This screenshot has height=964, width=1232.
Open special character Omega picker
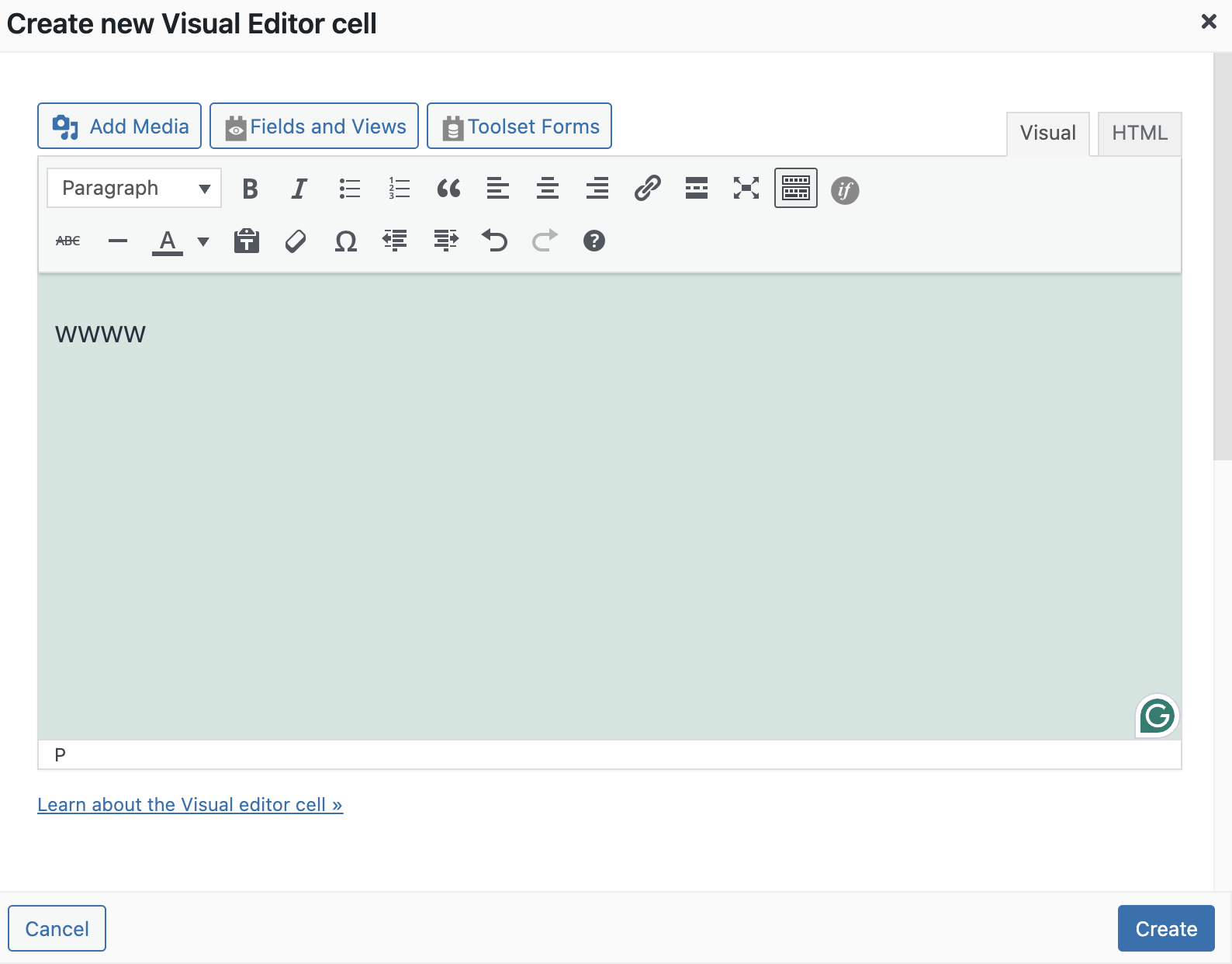coord(346,241)
